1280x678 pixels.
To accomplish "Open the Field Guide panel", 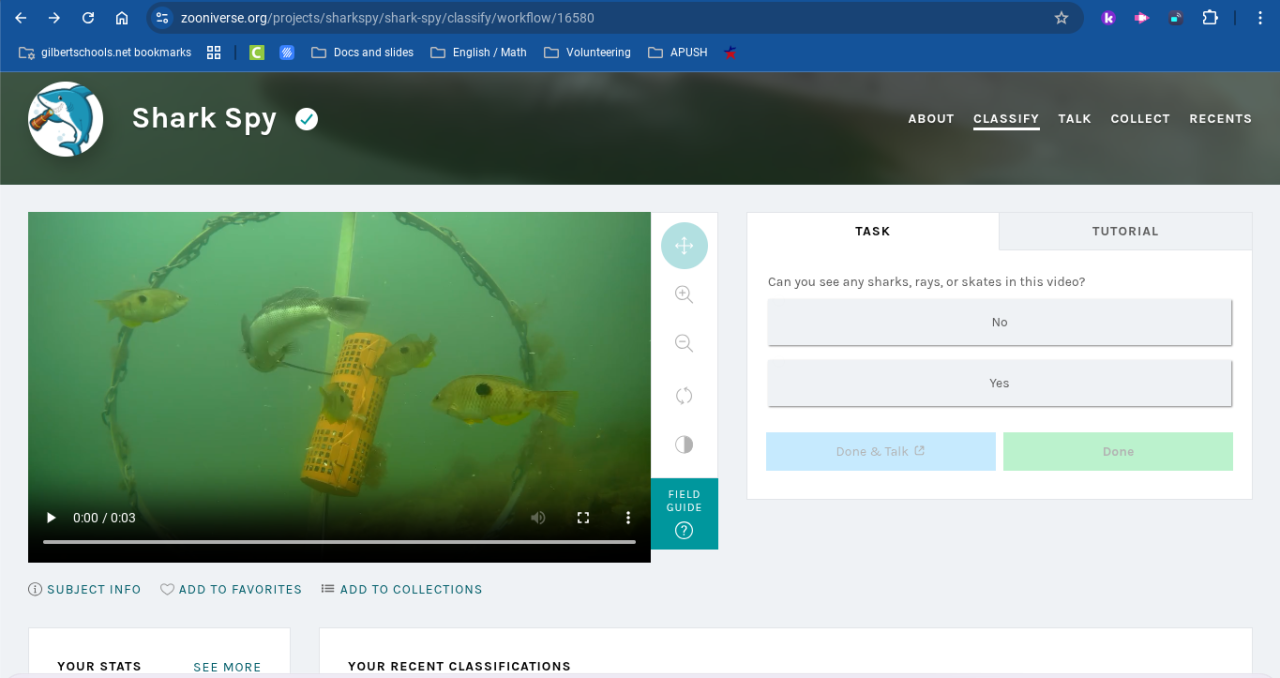I will coord(684,514).
